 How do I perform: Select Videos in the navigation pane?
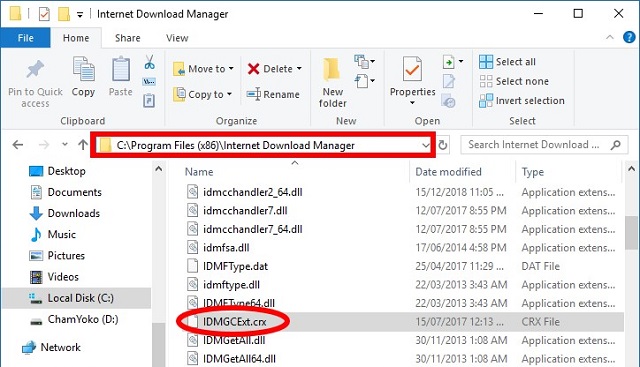54,277
